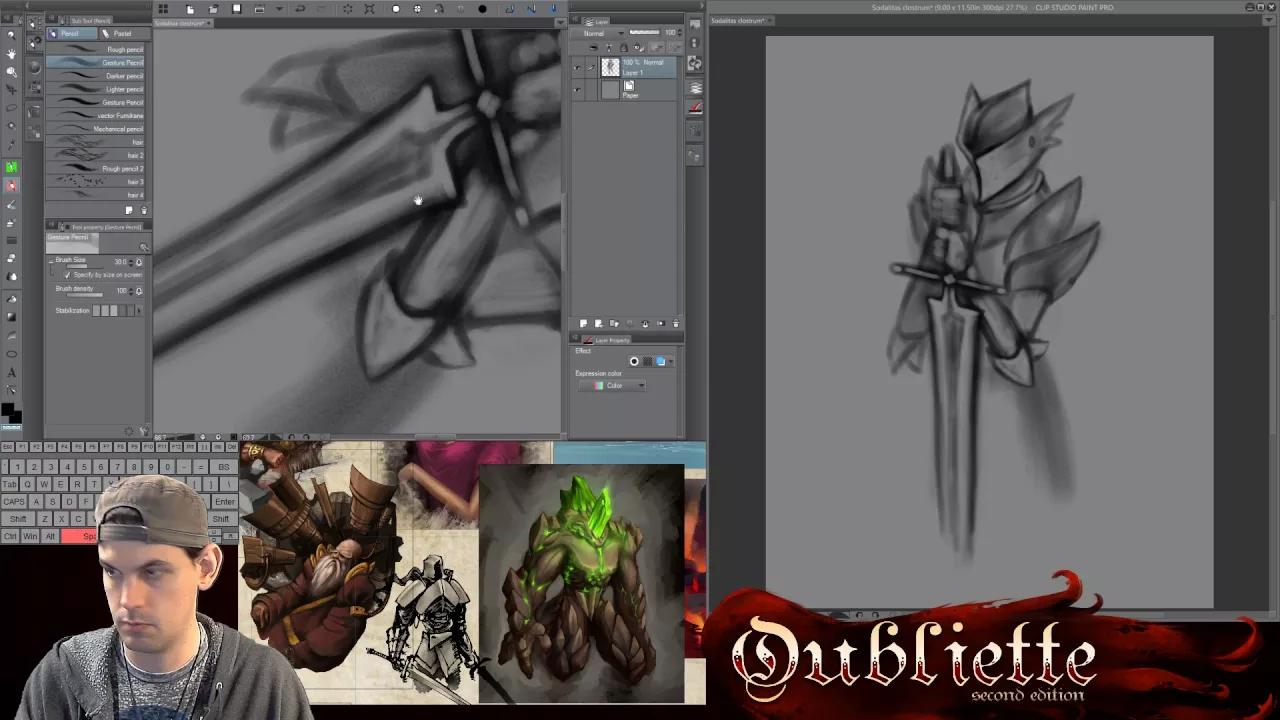This screenshot has width=1280, height=720.
Task: Select the Lasso selection tool
Action: click(x=12, y=107)
